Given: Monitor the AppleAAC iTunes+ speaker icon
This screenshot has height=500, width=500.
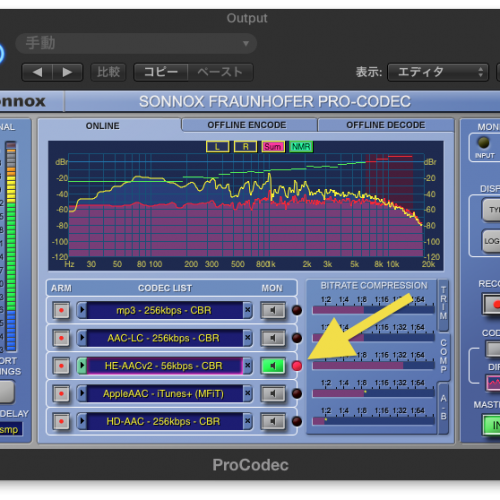Looking at the screenshot, I should [273, 394].
